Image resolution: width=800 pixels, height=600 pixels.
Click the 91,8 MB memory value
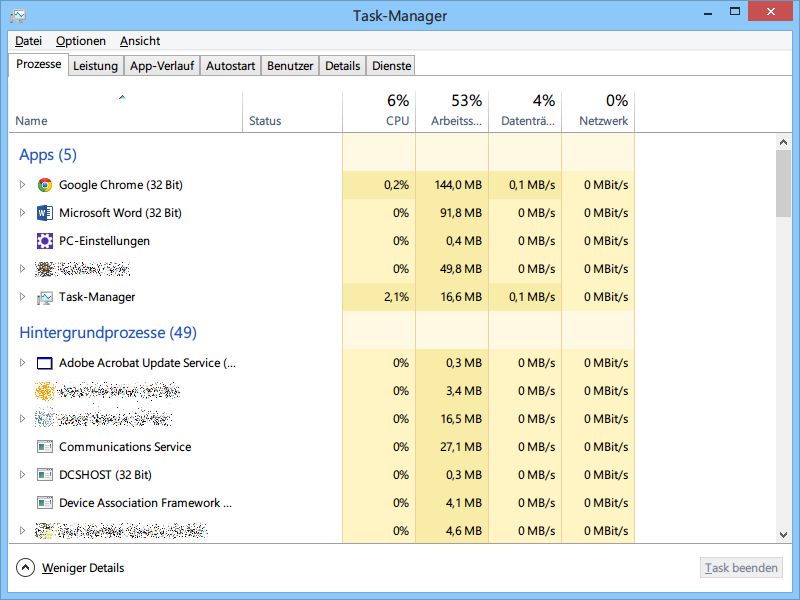click(461, 213)
